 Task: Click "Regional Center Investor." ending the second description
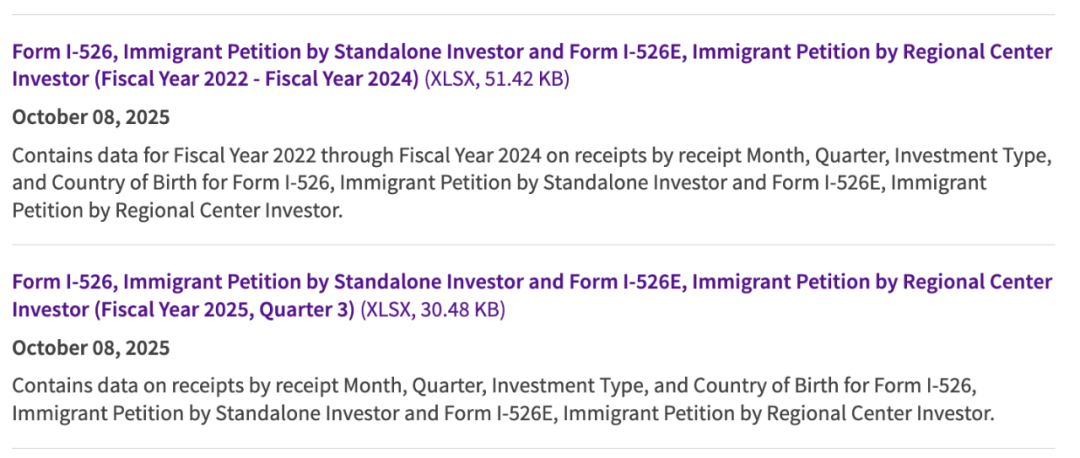coord(895,412)
